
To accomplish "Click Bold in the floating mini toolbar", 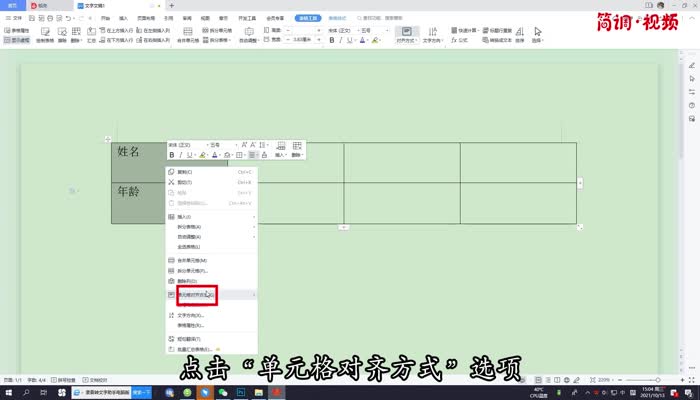I will point(171,155).
